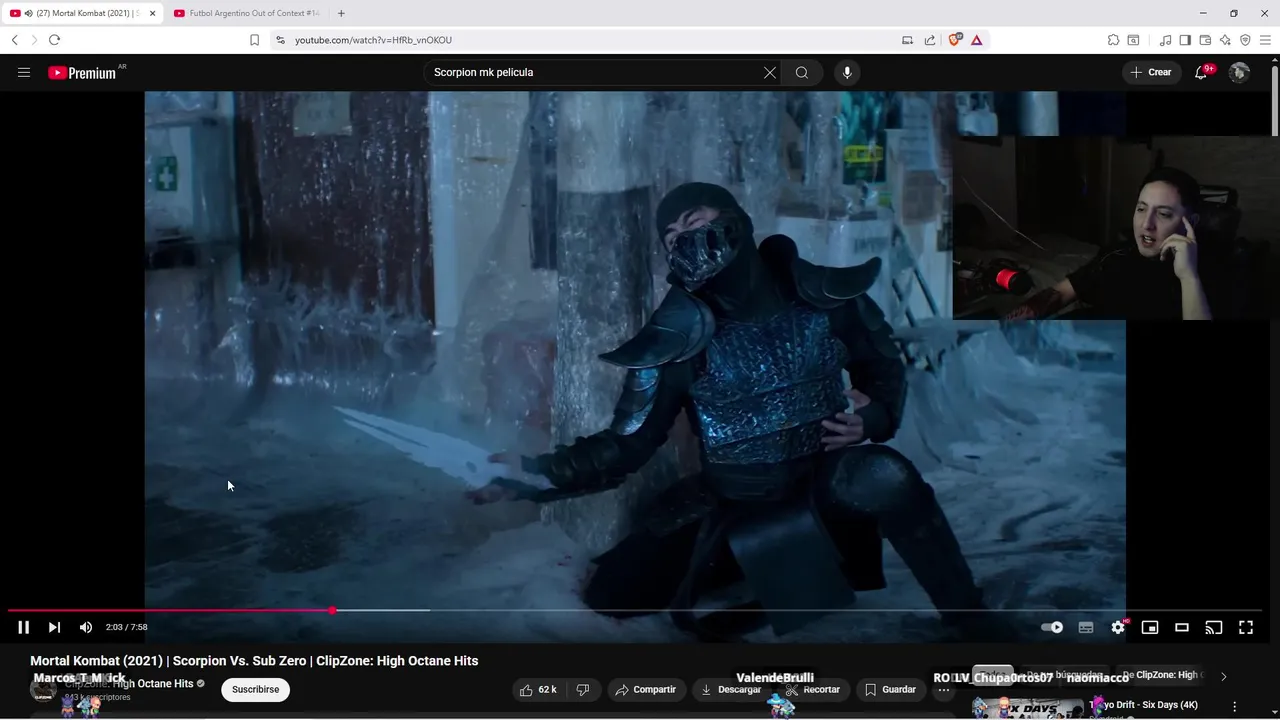The width and height of the screenshot is (1280, 720).
Task: Go back in browser history
Action: (x=14, y=40)
